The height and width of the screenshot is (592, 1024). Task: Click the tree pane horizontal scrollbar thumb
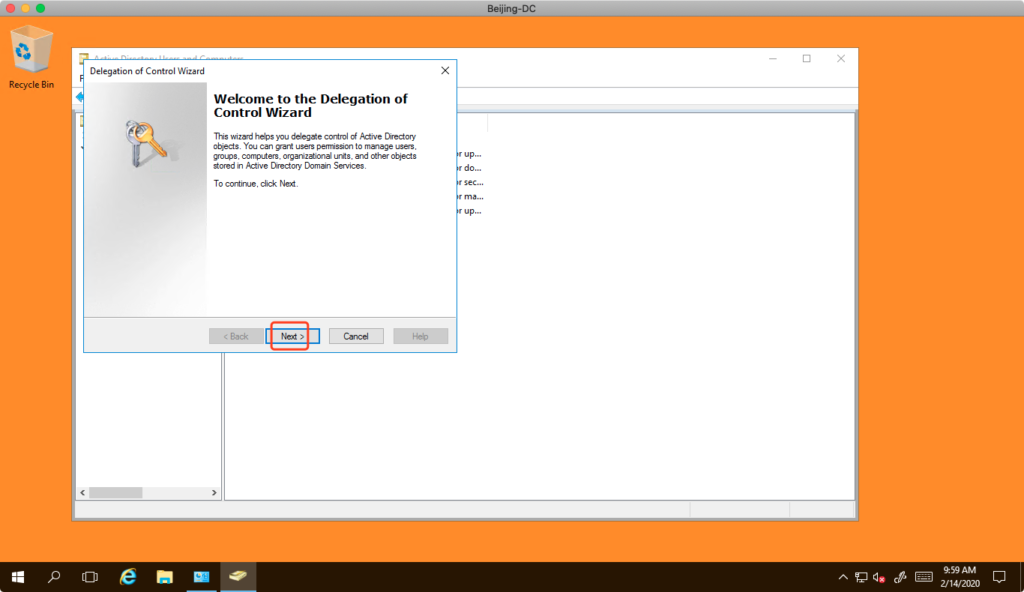click(x=117, y=493)
